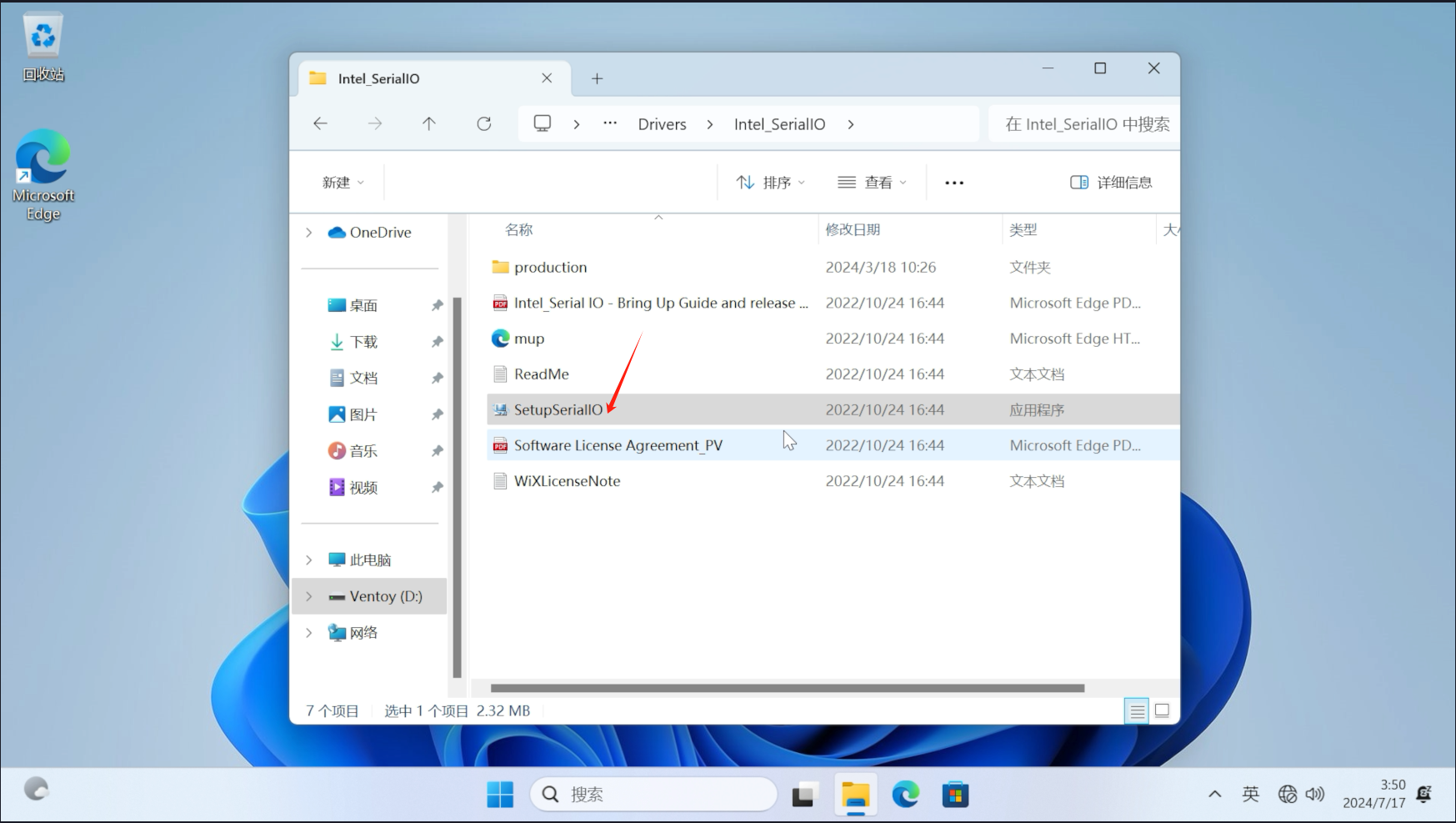This screenshot has height=823, width=1456.
Task: Open 视频 (Videos) quick access
Action: pyautogui.click(x=353, y=488)
